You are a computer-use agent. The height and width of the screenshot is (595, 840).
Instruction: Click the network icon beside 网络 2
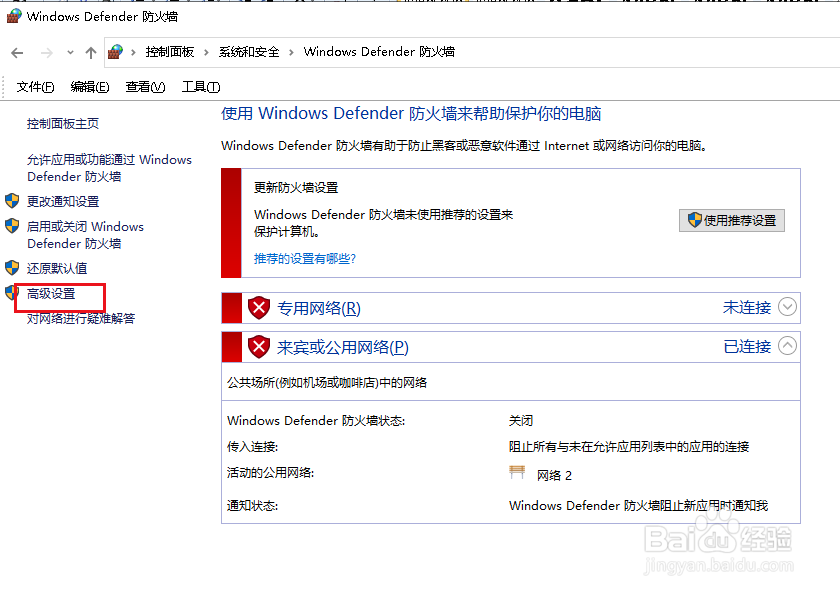click(517, 474)
